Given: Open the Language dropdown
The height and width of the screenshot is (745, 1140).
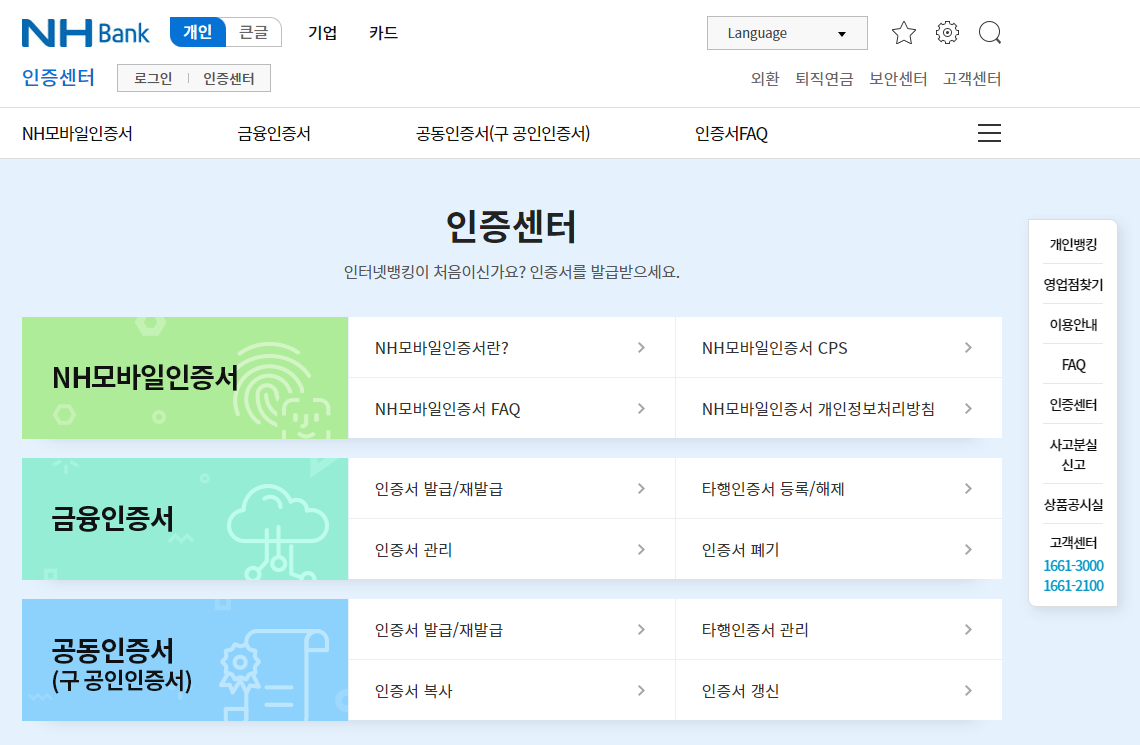Looking at the screenshot, I should coord(787,33).
